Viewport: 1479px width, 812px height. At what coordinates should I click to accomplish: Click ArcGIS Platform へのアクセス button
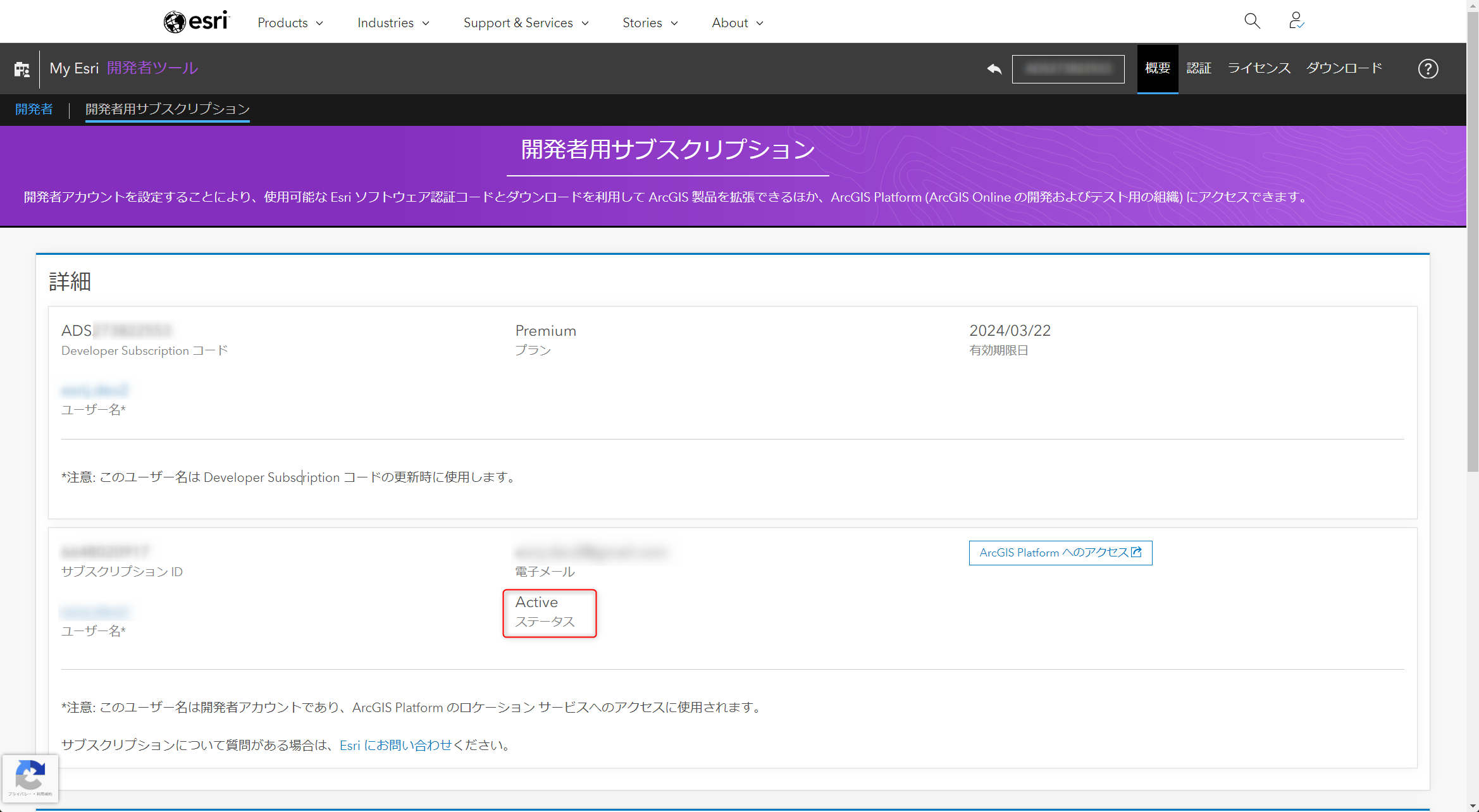point(1060,553)
